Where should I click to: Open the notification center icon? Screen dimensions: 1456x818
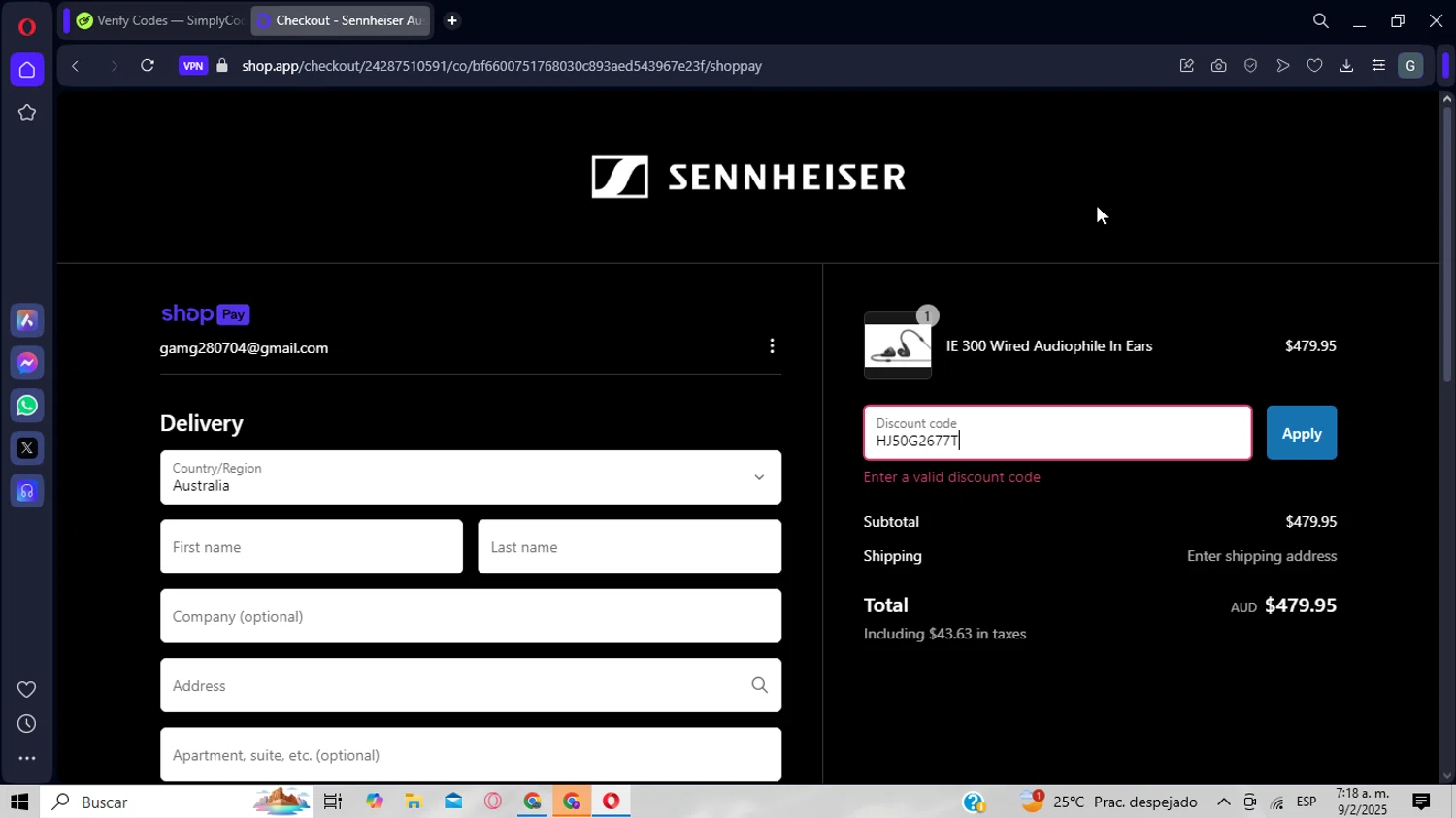(1421, 802)
